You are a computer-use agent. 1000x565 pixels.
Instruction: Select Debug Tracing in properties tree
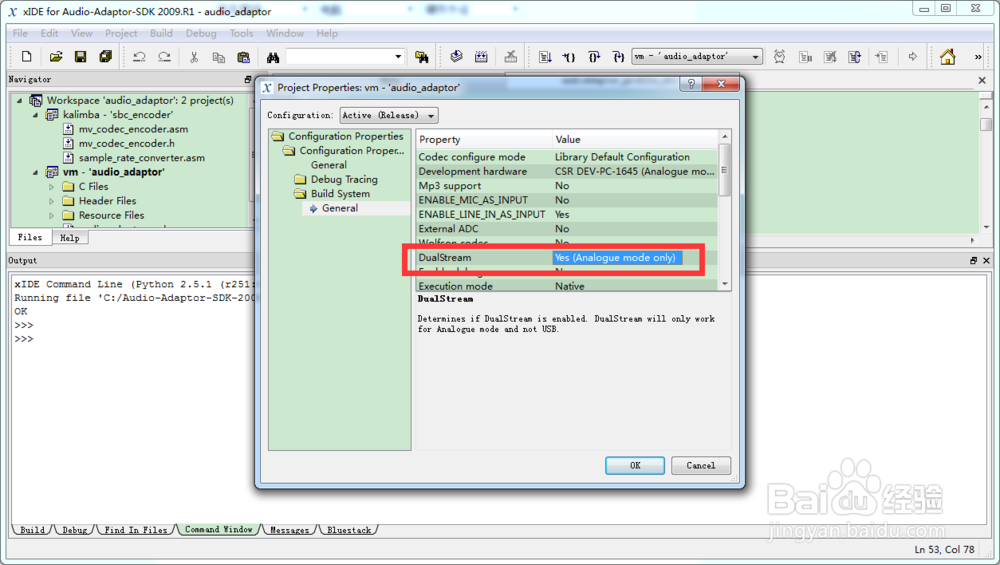coord(344,179)
